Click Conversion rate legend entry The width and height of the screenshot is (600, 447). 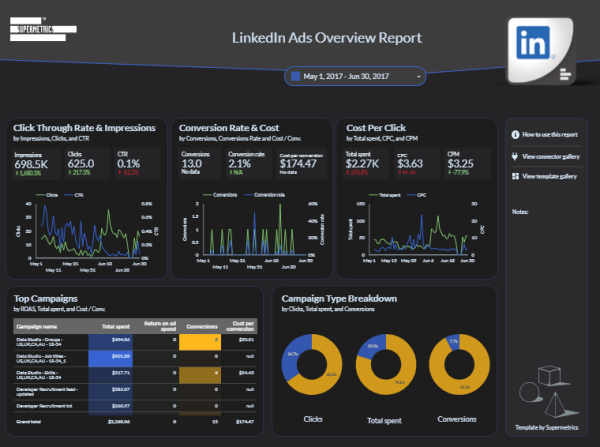point(264,195)
